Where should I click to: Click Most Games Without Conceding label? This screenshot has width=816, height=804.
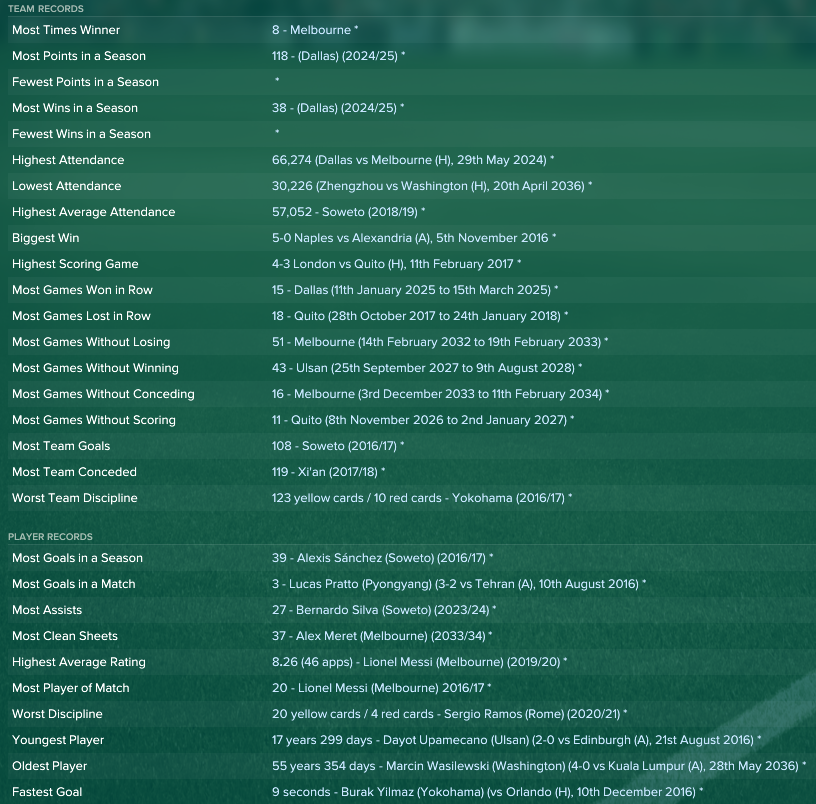coord(103,394)
